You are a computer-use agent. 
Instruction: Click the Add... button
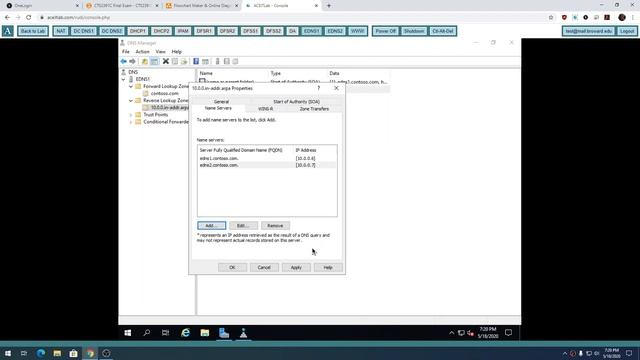click(211, 226)
